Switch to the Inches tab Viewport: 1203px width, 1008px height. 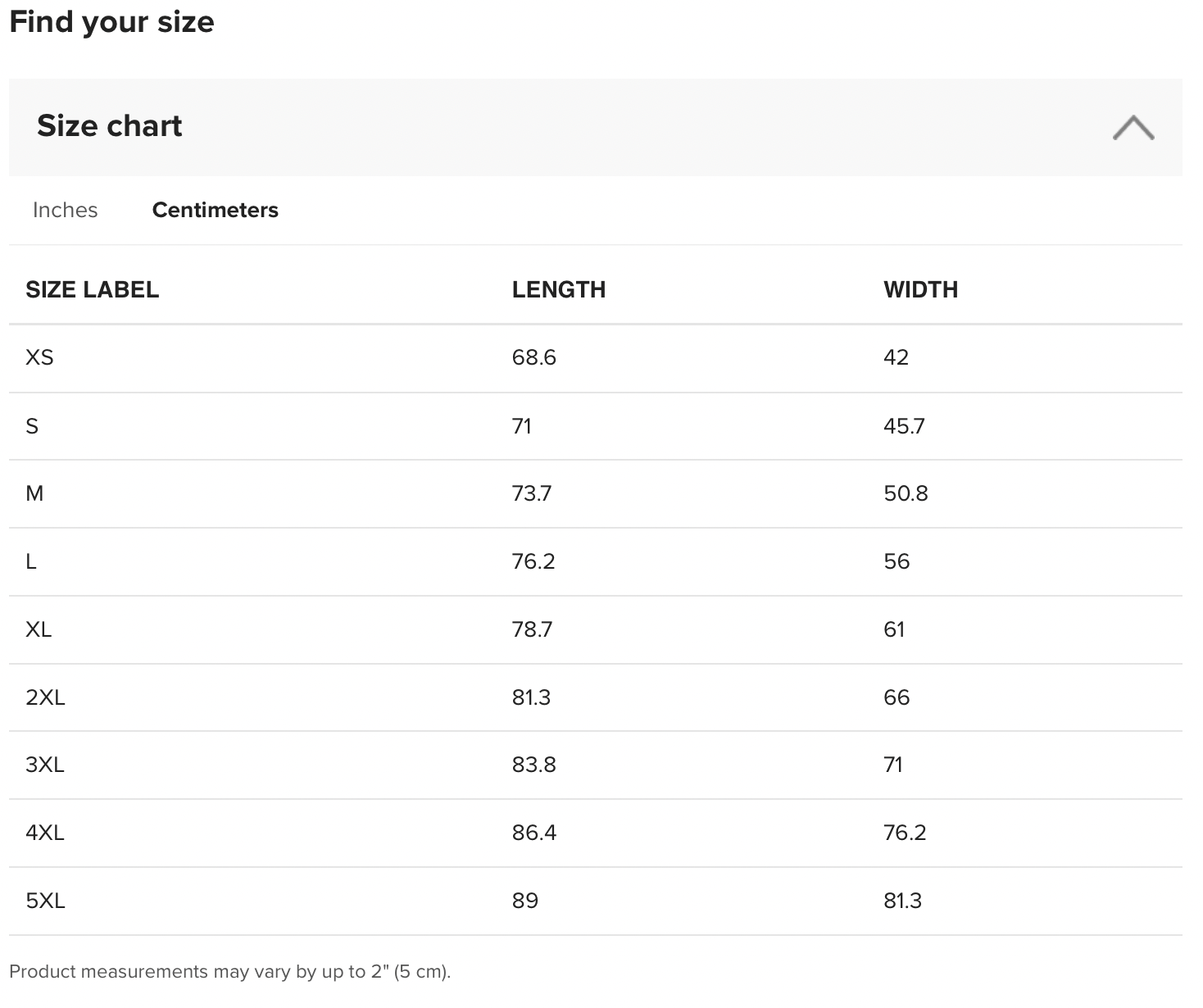coord(65,210)
